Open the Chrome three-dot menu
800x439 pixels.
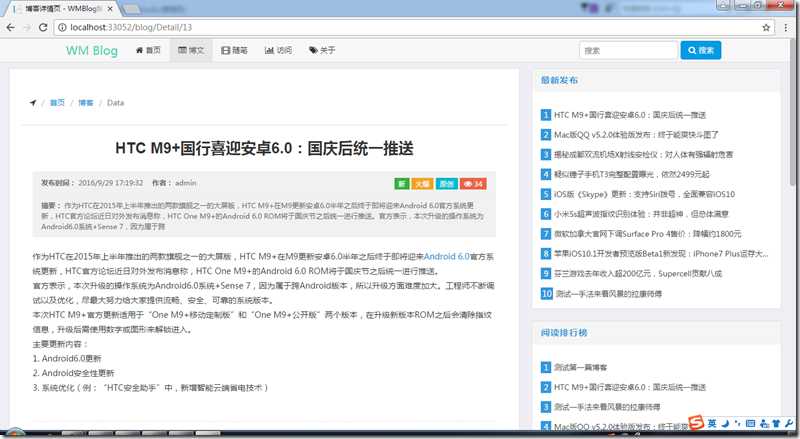pyautogui.click(x=786, y=28)
